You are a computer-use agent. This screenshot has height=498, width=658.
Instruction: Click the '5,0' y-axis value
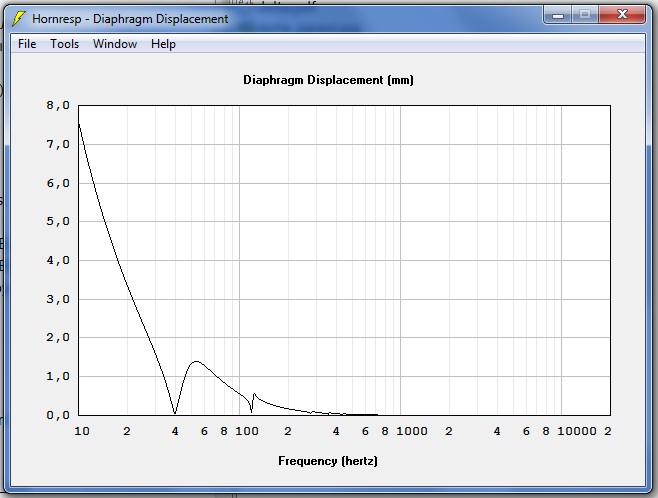point(58,221)
